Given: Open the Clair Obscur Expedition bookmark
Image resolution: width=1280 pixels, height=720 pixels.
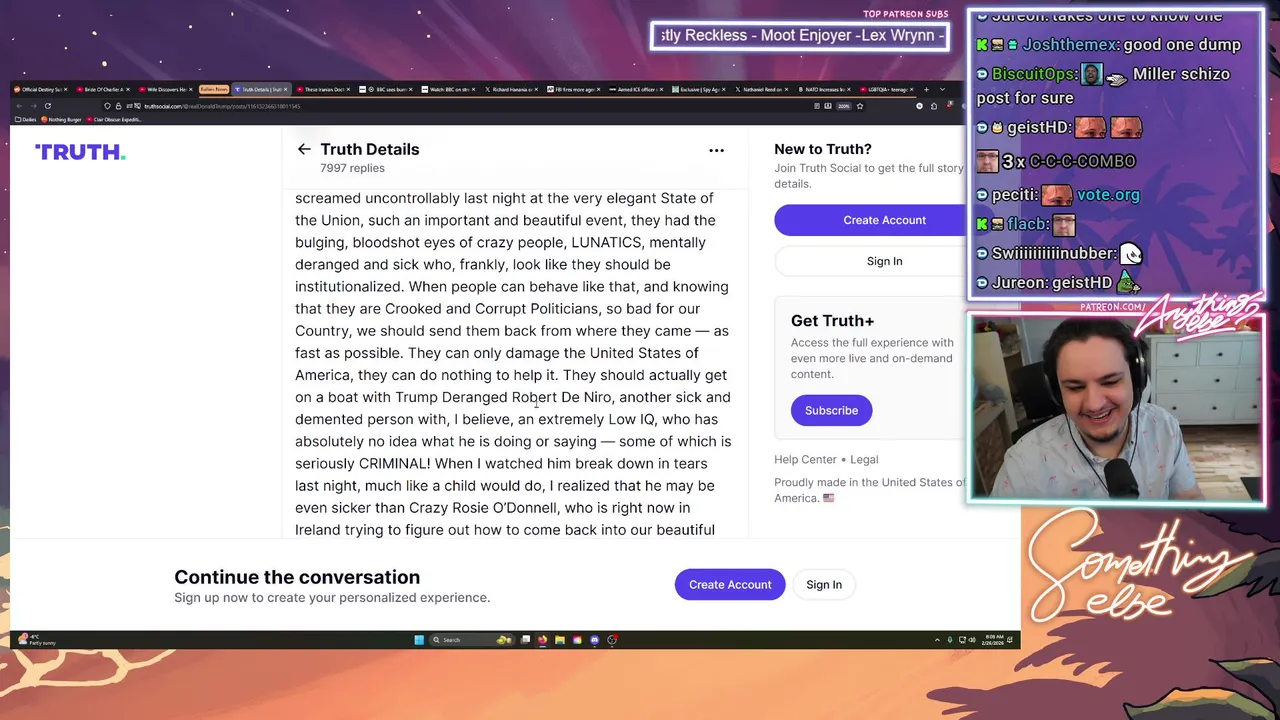Looking at the screenshot, I should tap(115, 119).
